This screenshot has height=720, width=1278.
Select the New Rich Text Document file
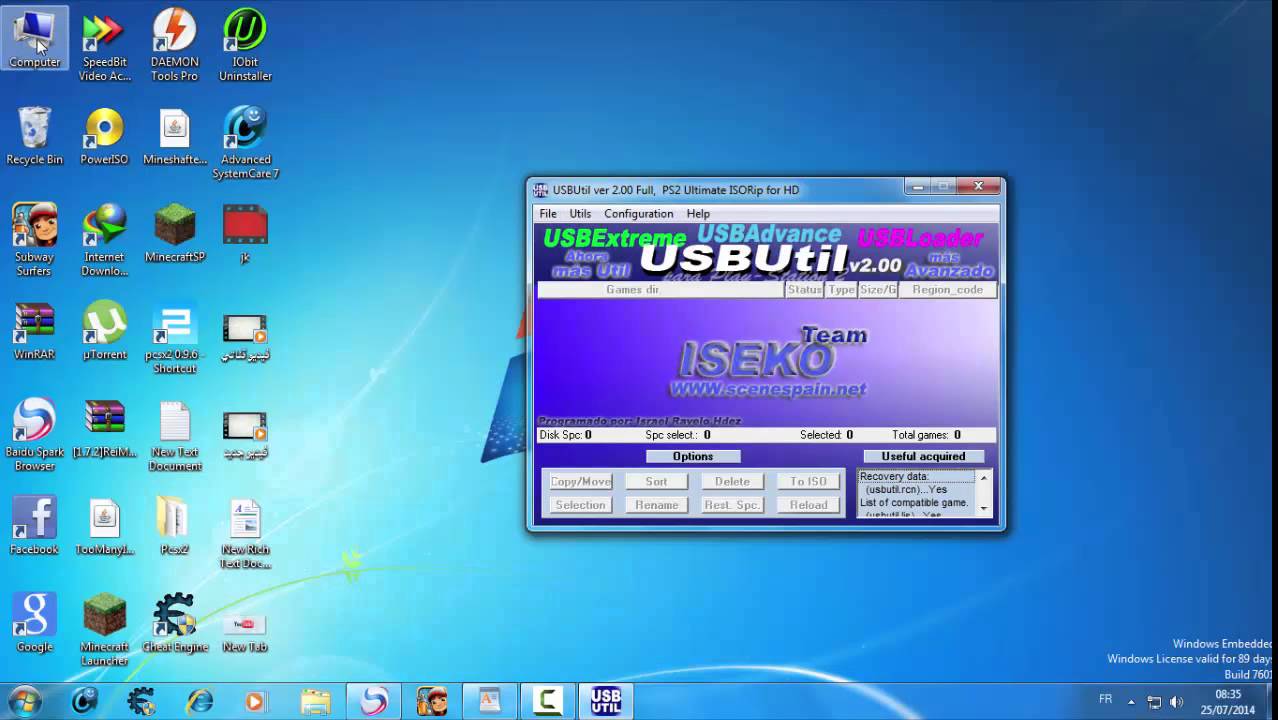coord(245,533)
